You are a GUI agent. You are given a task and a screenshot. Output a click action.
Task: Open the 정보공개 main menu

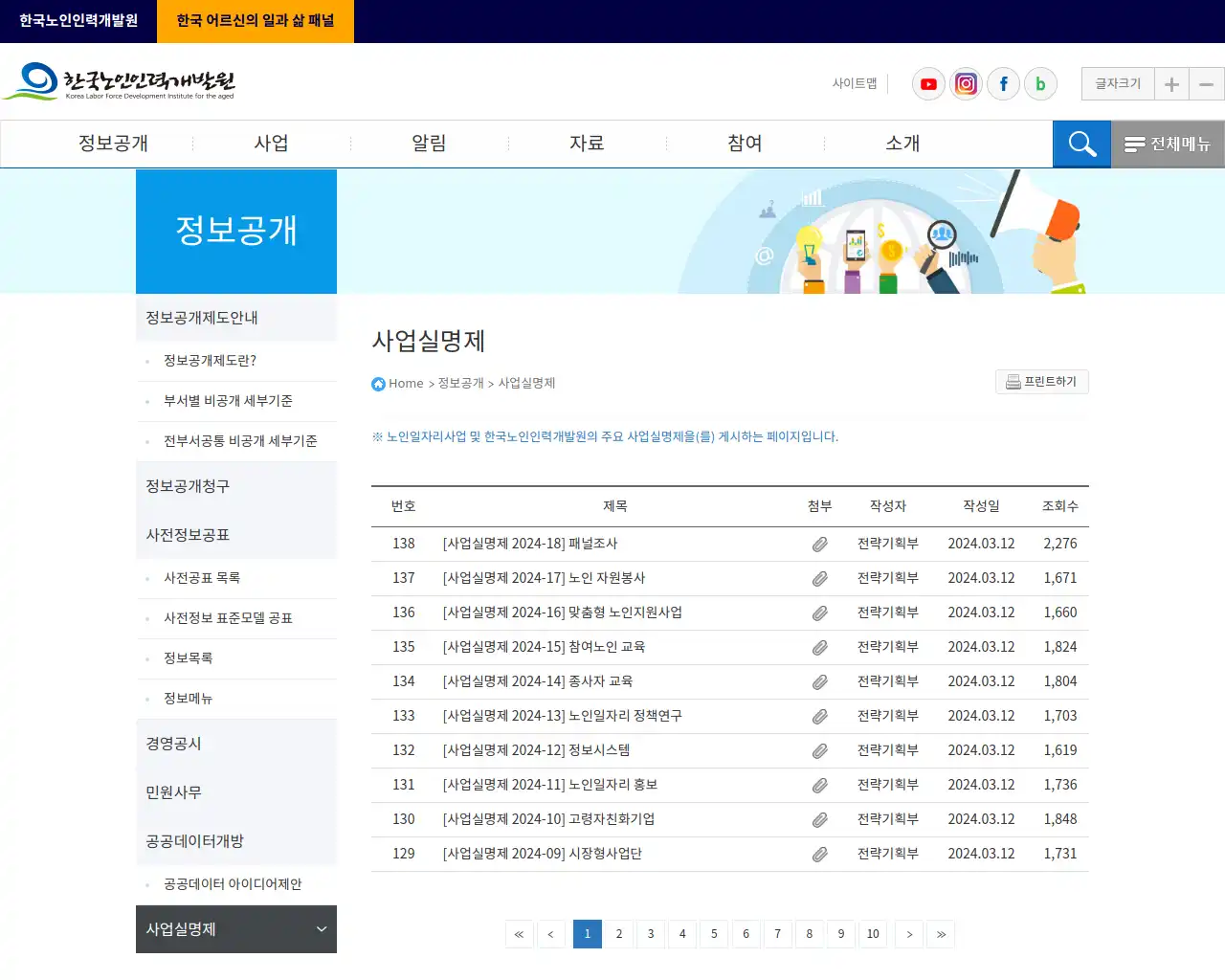113,144
